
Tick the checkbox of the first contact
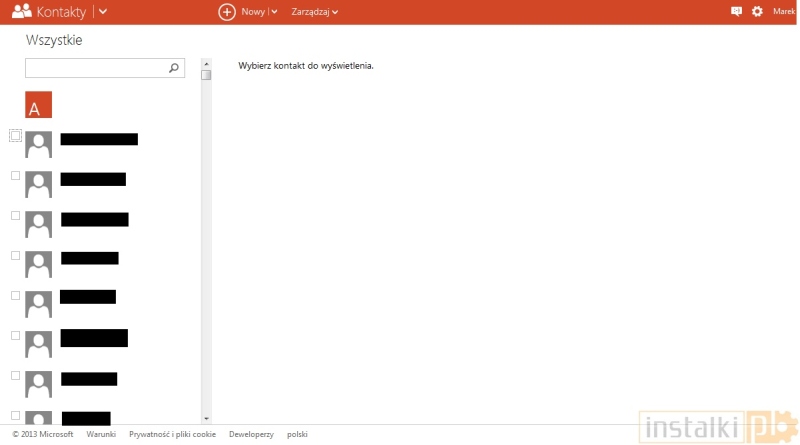pyautogui.click(x=15, y=136)
